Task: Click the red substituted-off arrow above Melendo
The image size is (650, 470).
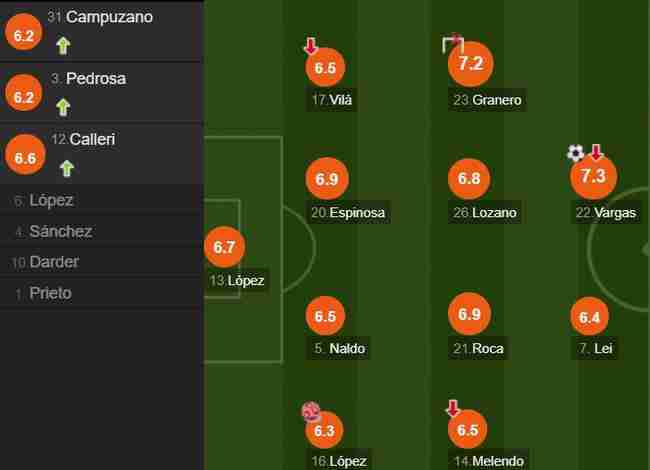Action: (x=453, y=408)
